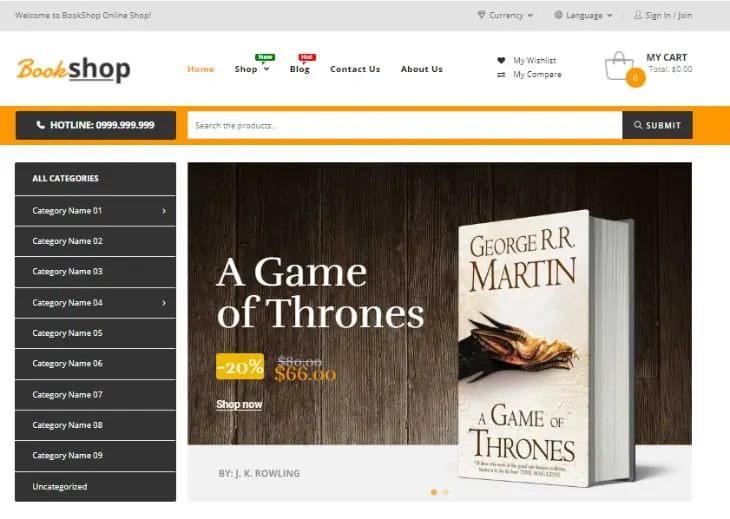The image size is (730, 519).
Task: Open the Blog menu item
Action: pyautogui.click(x=299, y=69)
